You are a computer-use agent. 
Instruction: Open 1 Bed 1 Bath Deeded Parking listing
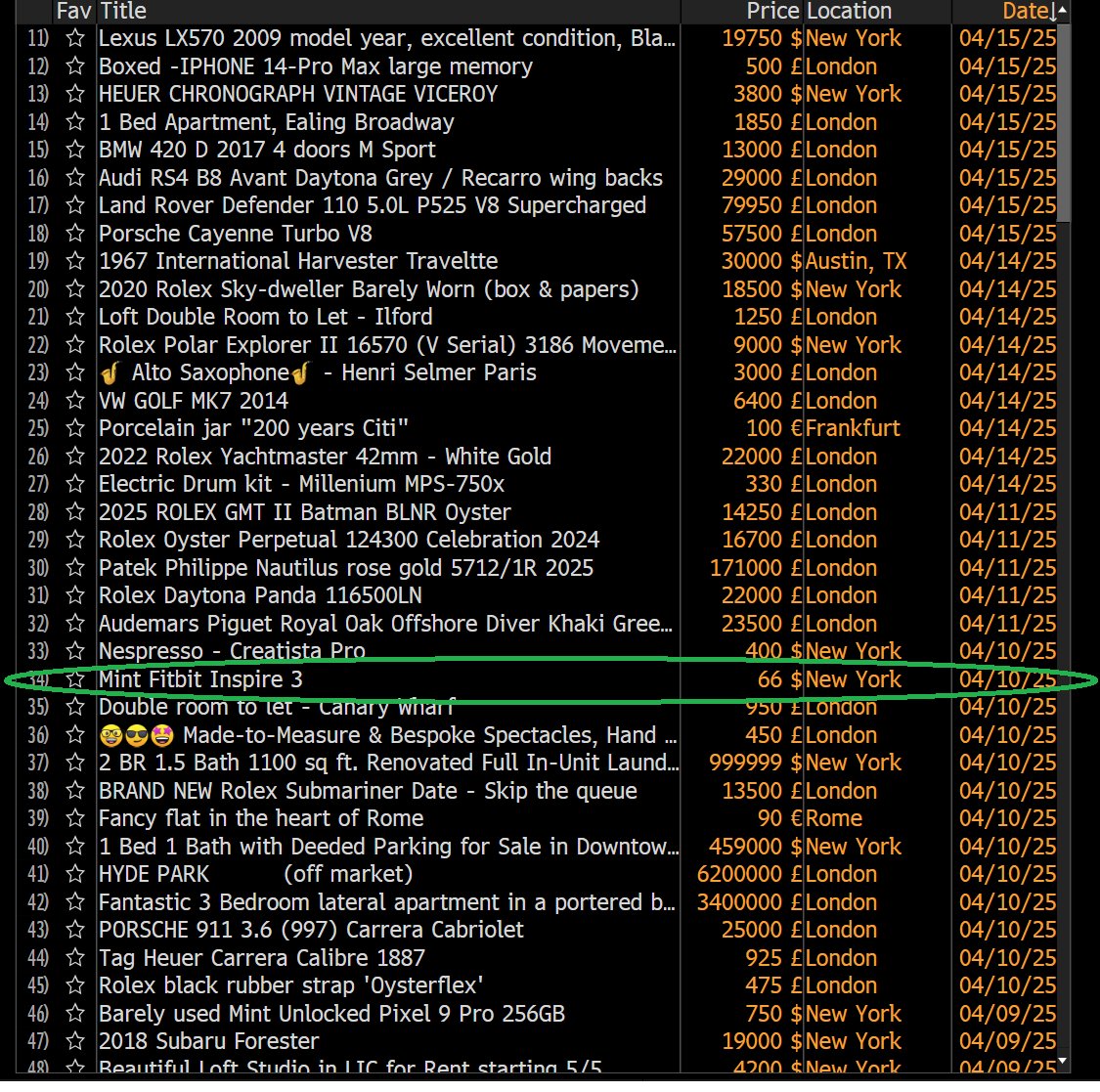(388, 847)
